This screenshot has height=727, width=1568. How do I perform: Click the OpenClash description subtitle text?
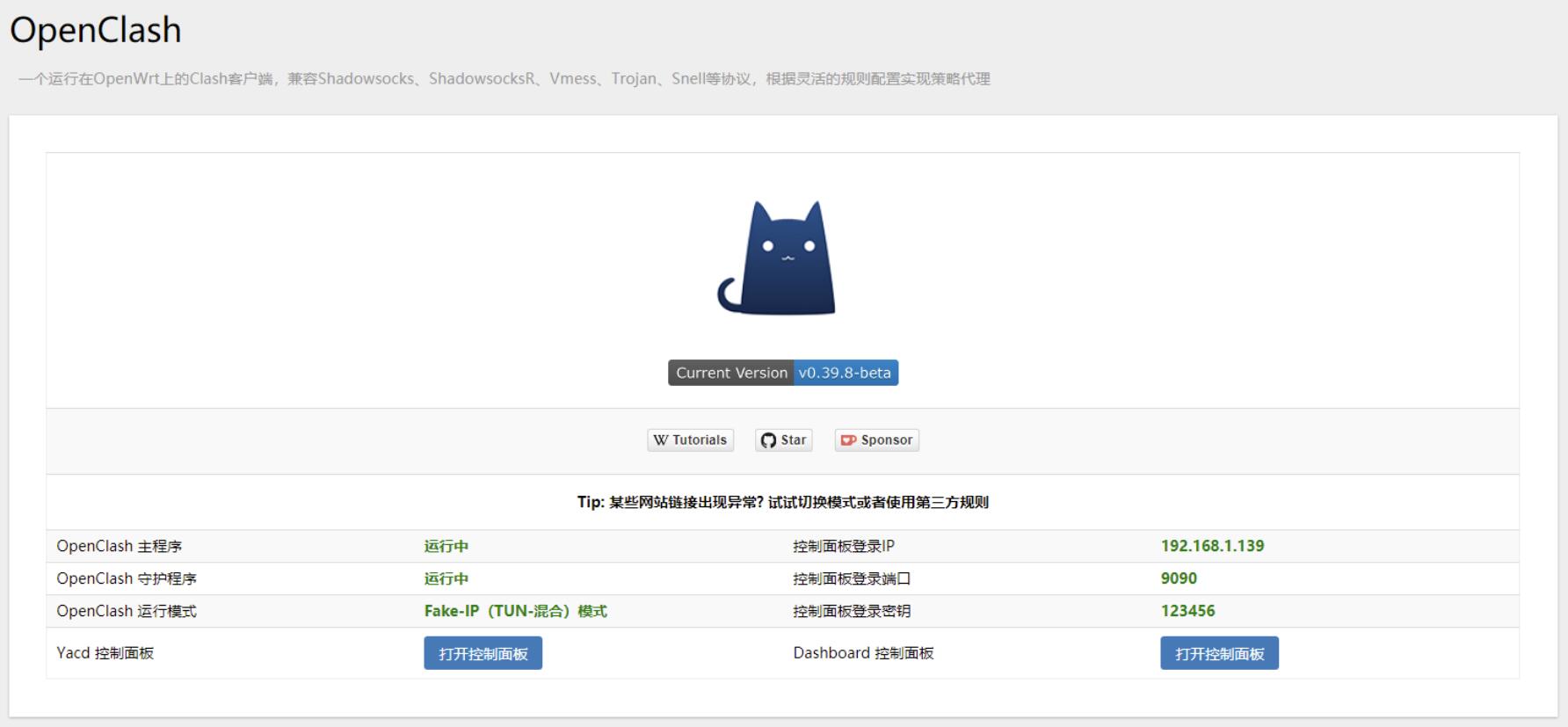505,78
